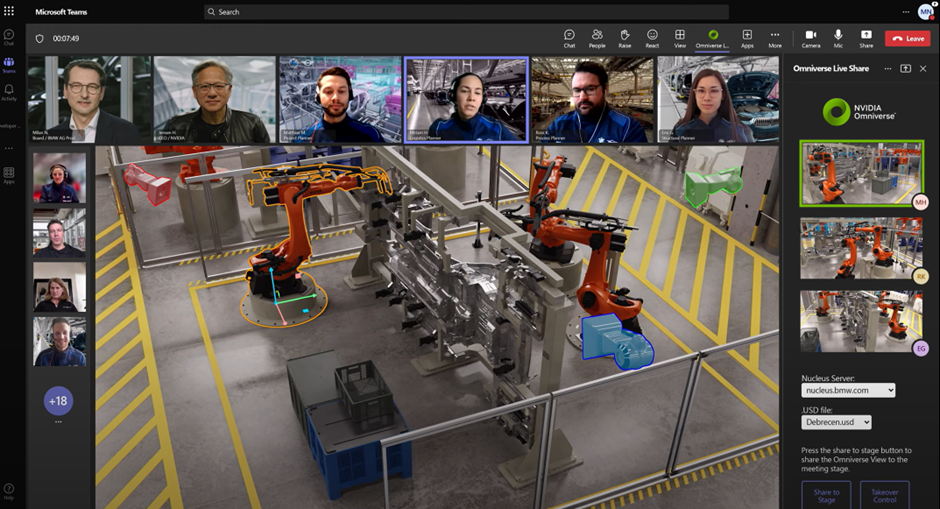This screenshot has height=509, width=940.
Task: Open Omniverse Live Share panel options ellipsis
Action: click(888, 68)
